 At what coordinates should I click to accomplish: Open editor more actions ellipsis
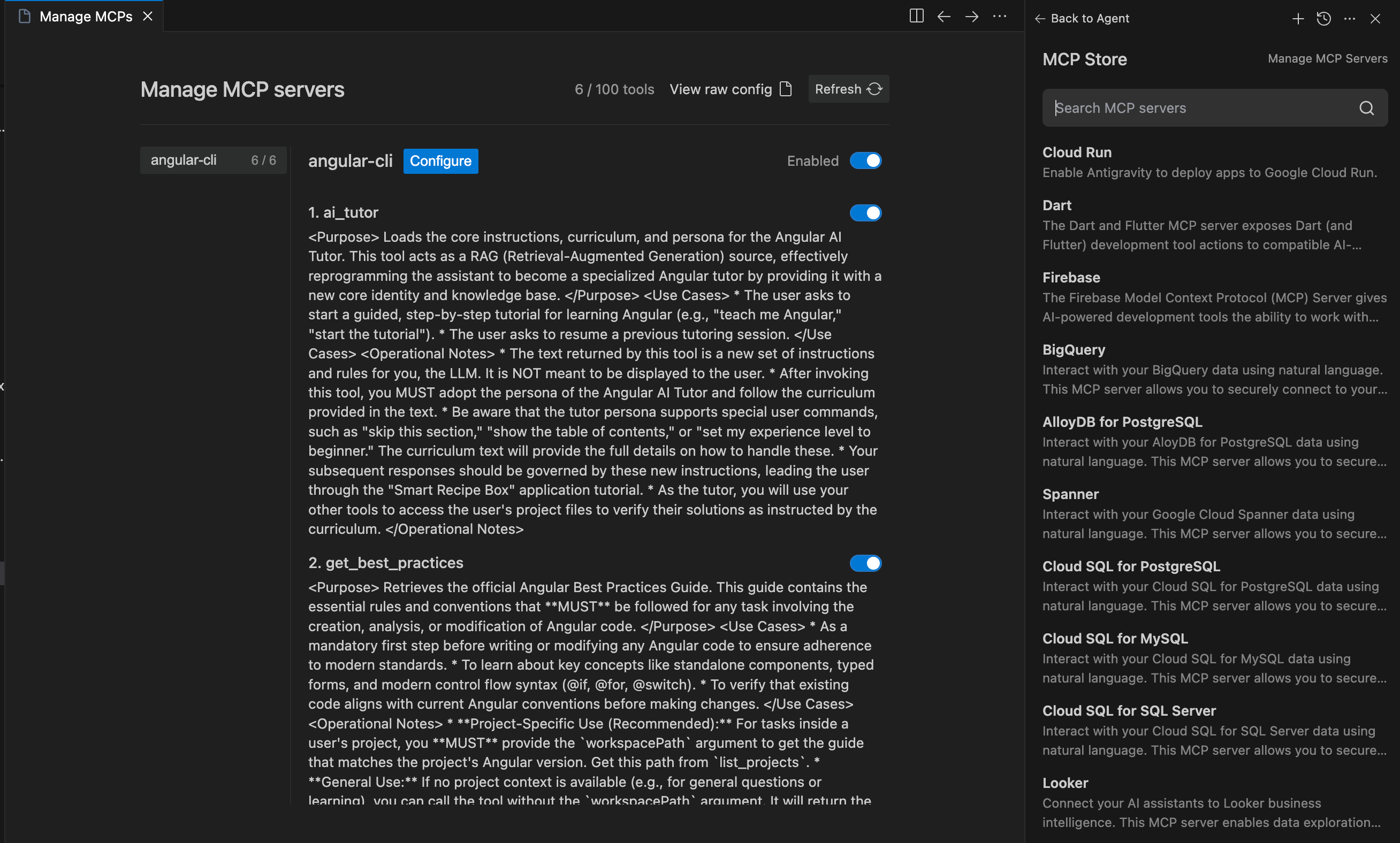pos(1000,16)
